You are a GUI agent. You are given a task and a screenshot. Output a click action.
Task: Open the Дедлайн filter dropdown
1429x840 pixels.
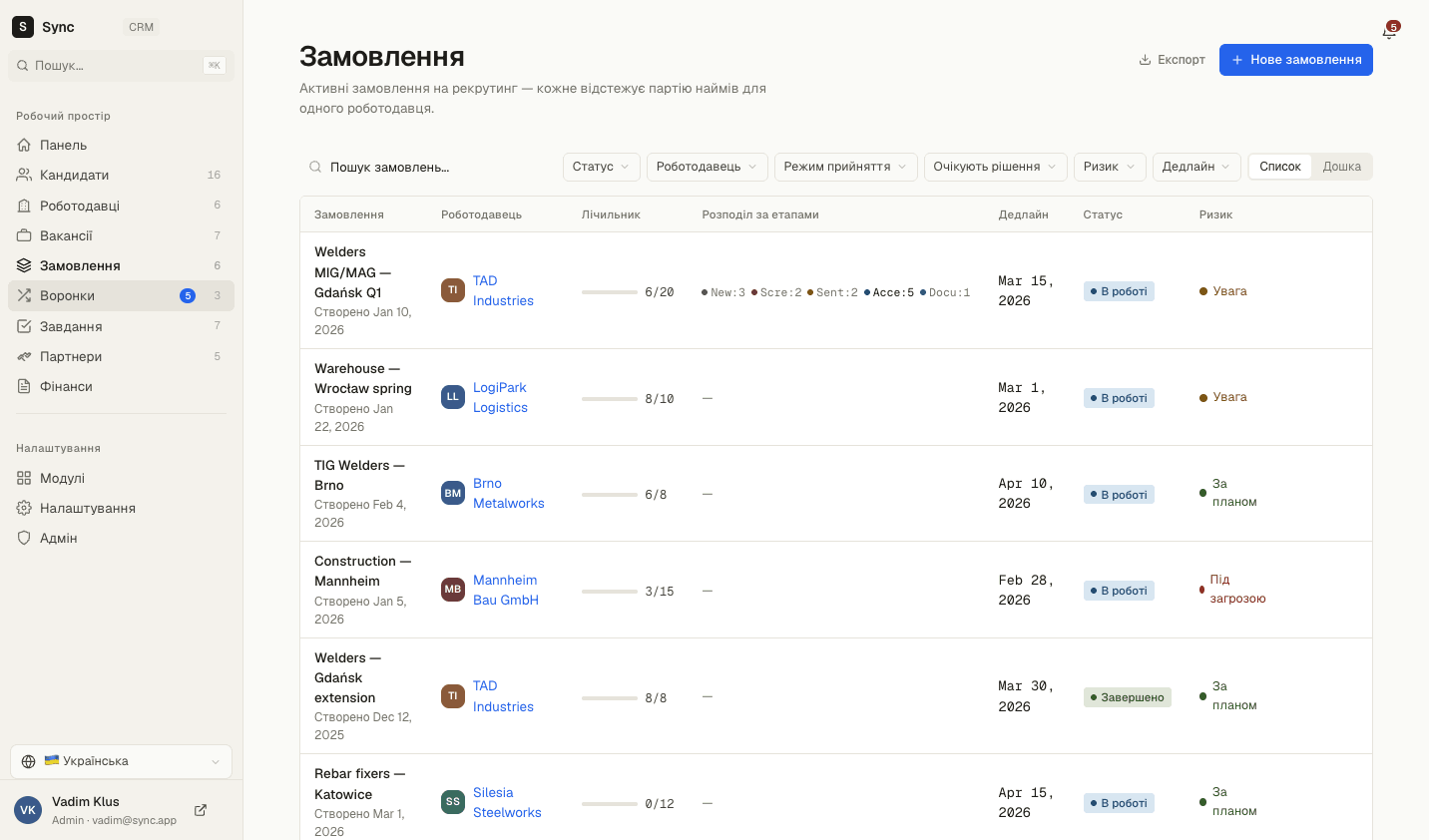pyautogui.click(x=1197, y=167)
